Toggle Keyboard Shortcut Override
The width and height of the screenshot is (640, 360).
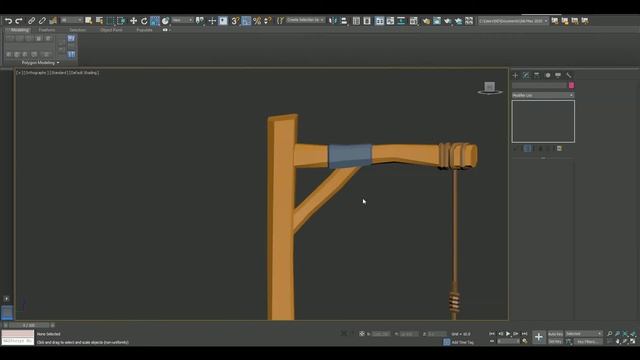223,20
